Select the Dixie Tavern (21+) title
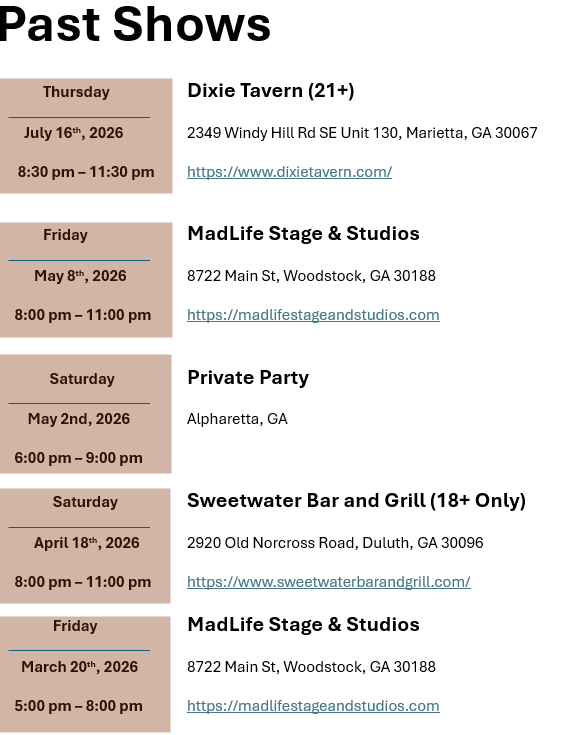 pos(271,90)
